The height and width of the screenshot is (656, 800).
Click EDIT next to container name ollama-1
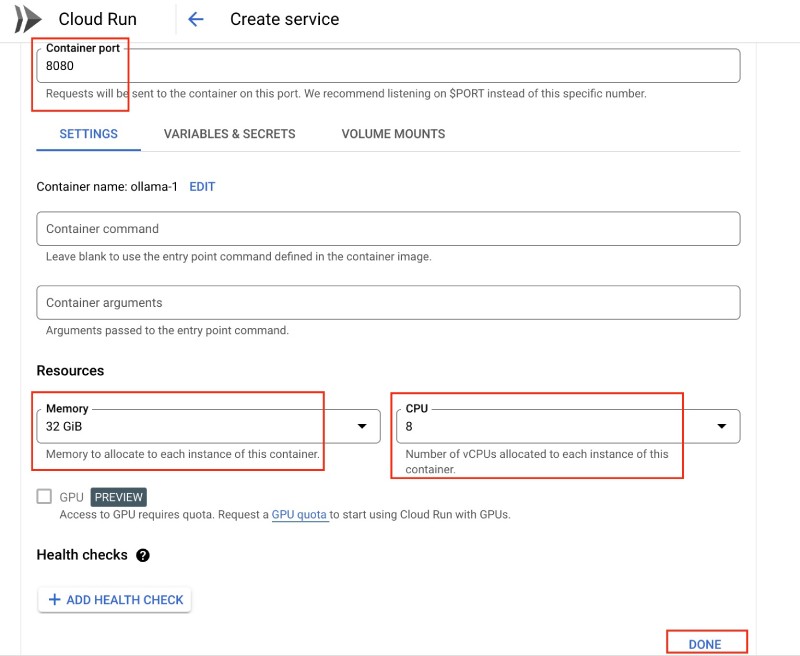tap(203, 186)
